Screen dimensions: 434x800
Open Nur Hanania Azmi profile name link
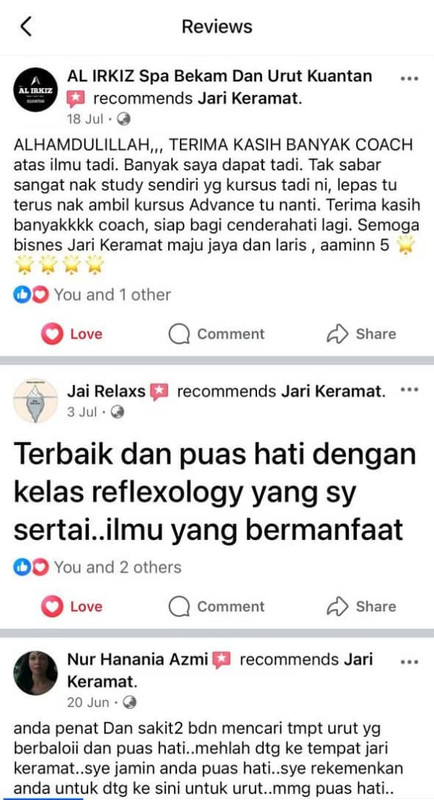coord(138,659)
